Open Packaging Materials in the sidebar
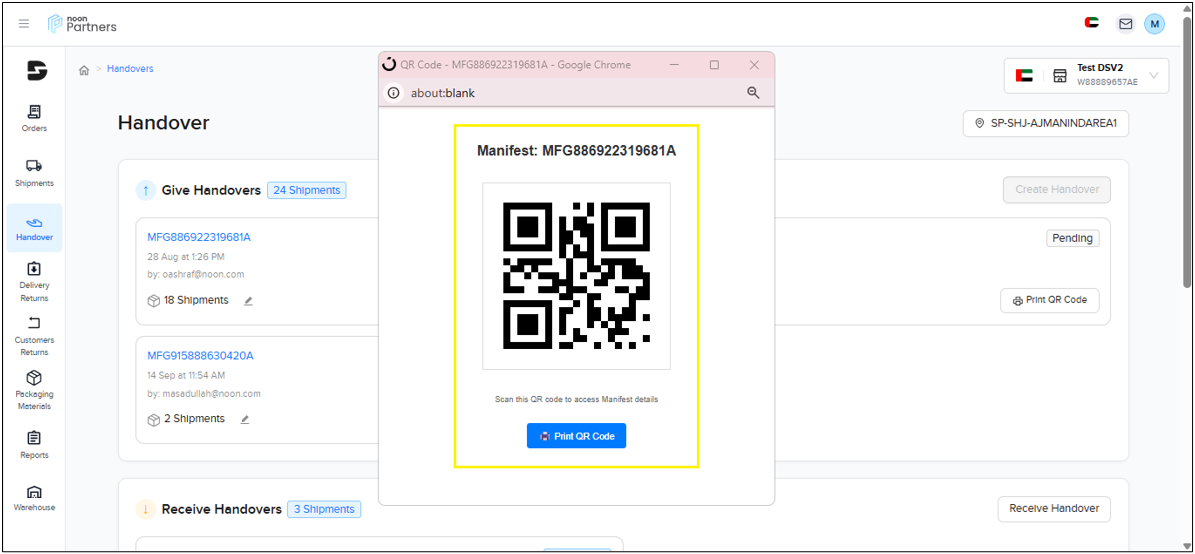Image resolution: width=1195 pixels, height=554 pixels. click(34, 391)
